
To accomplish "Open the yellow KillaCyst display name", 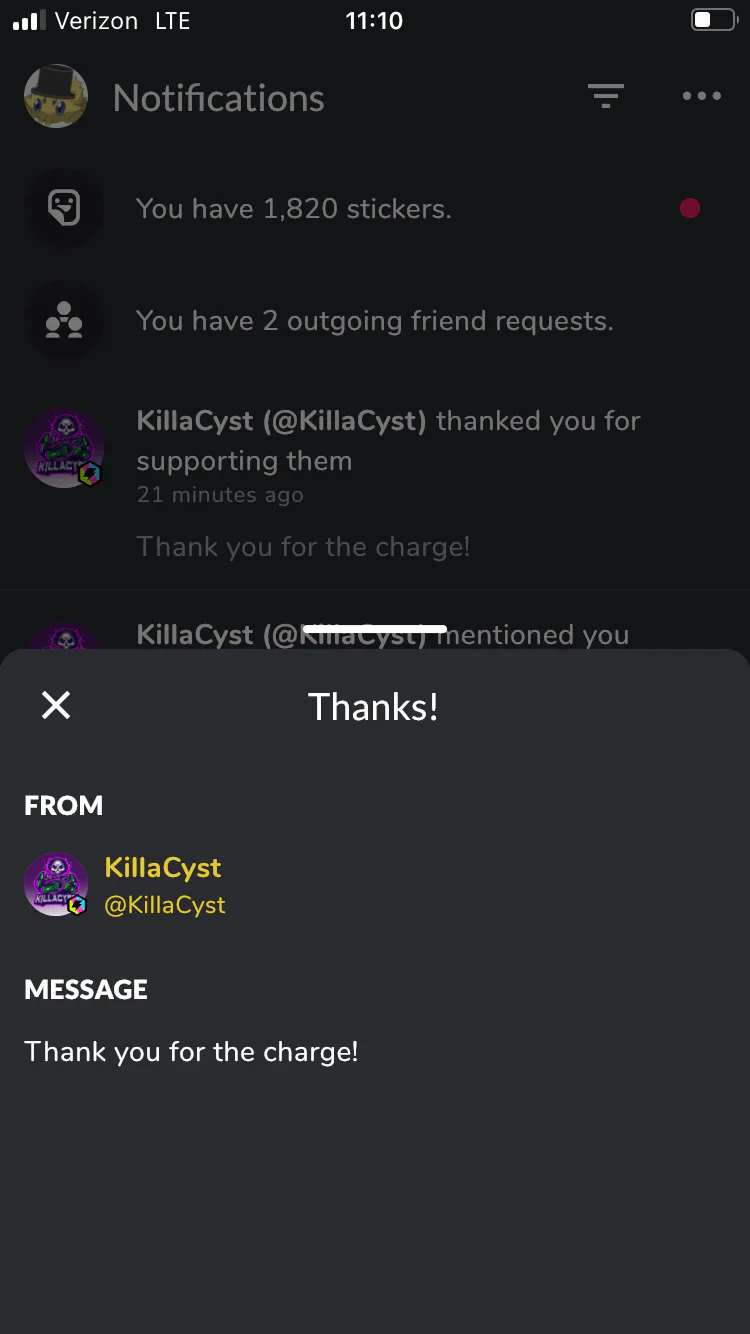I will point(163,867).
